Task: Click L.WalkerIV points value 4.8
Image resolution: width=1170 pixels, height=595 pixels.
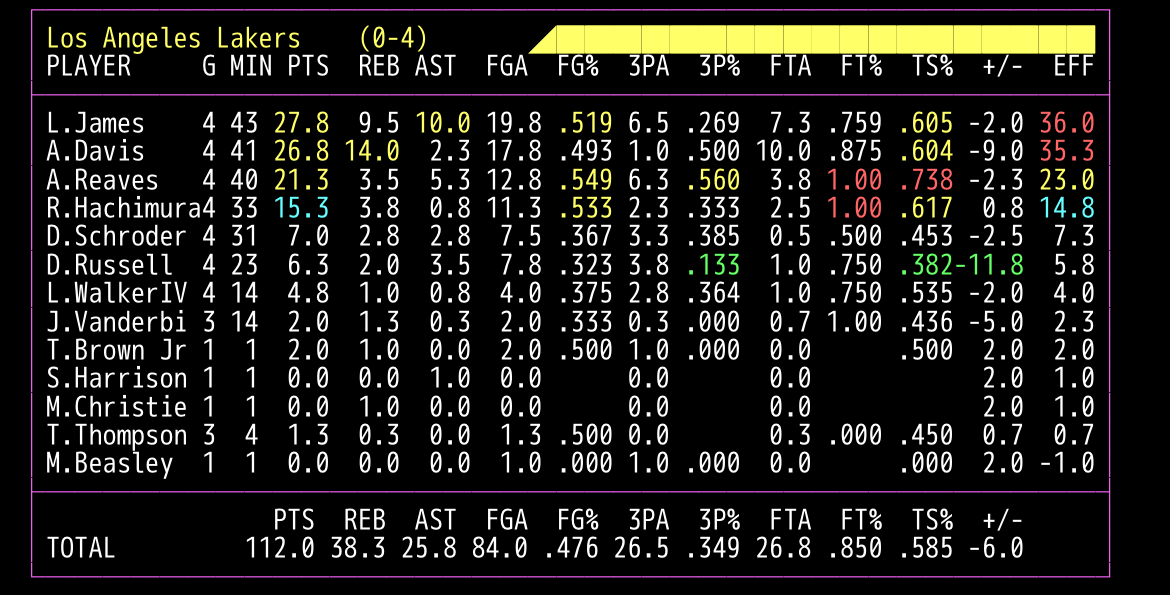Action: pos(308,293)
